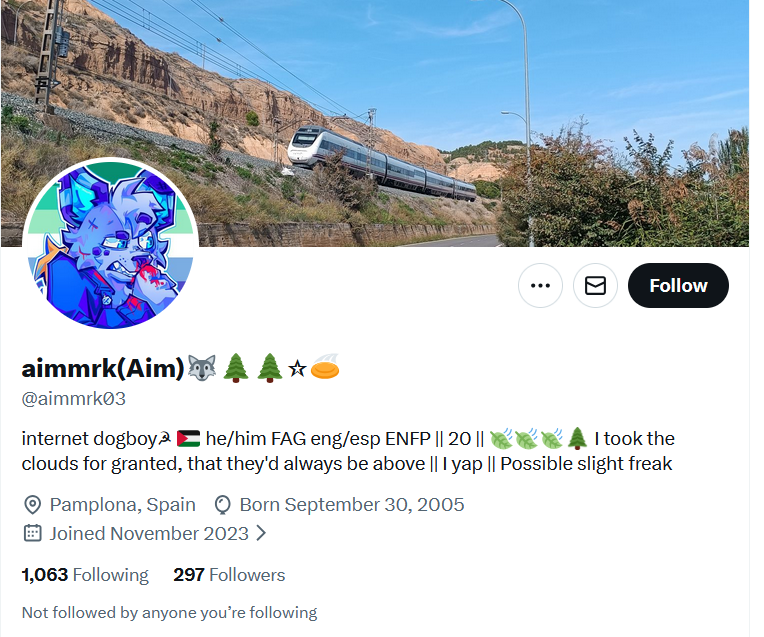
Task: Click Pamplona, Spain location text
Action: click(x=122, y=505)
